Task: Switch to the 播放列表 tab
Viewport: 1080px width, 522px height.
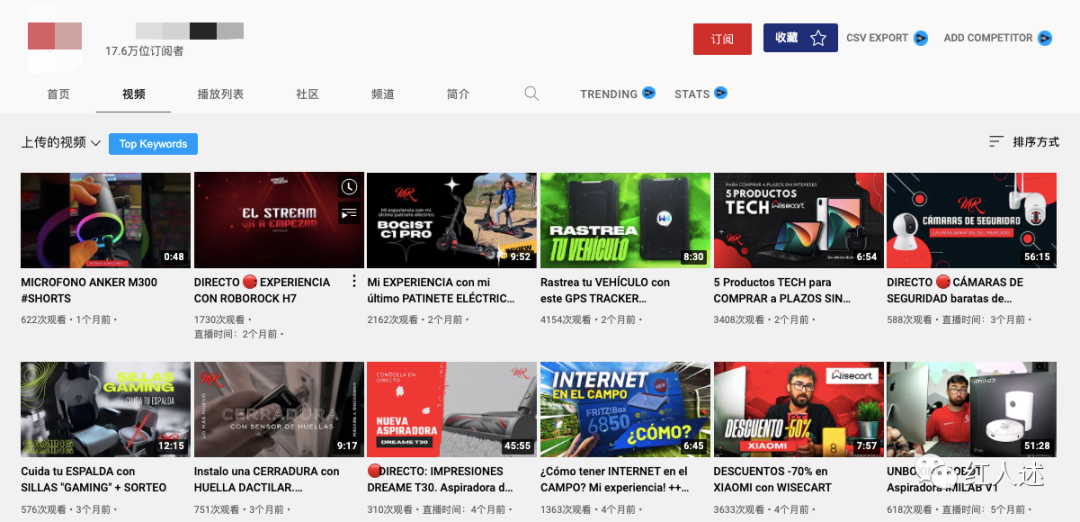Action: 220,94
